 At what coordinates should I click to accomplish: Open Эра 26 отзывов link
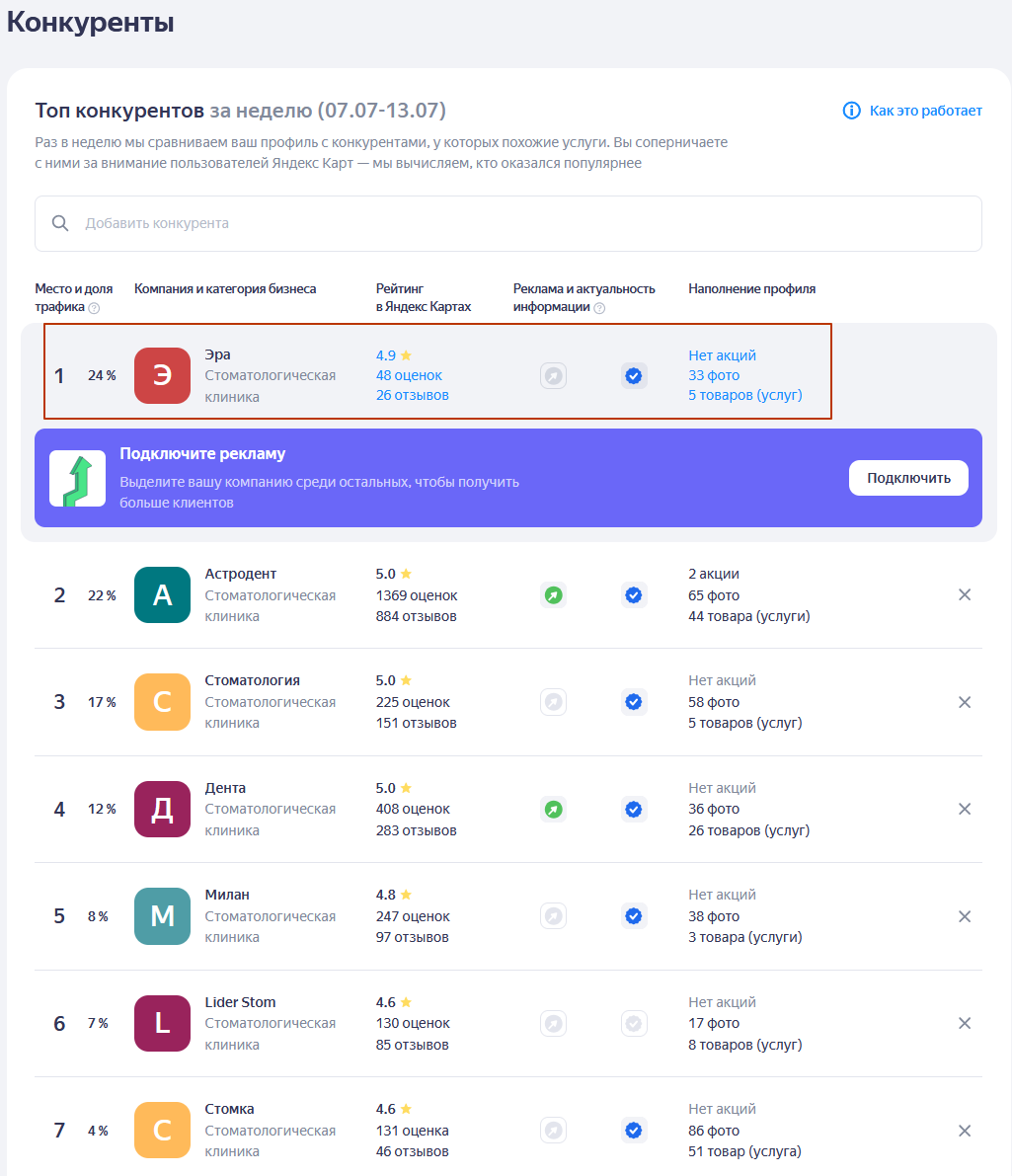[x=412, y=395]
